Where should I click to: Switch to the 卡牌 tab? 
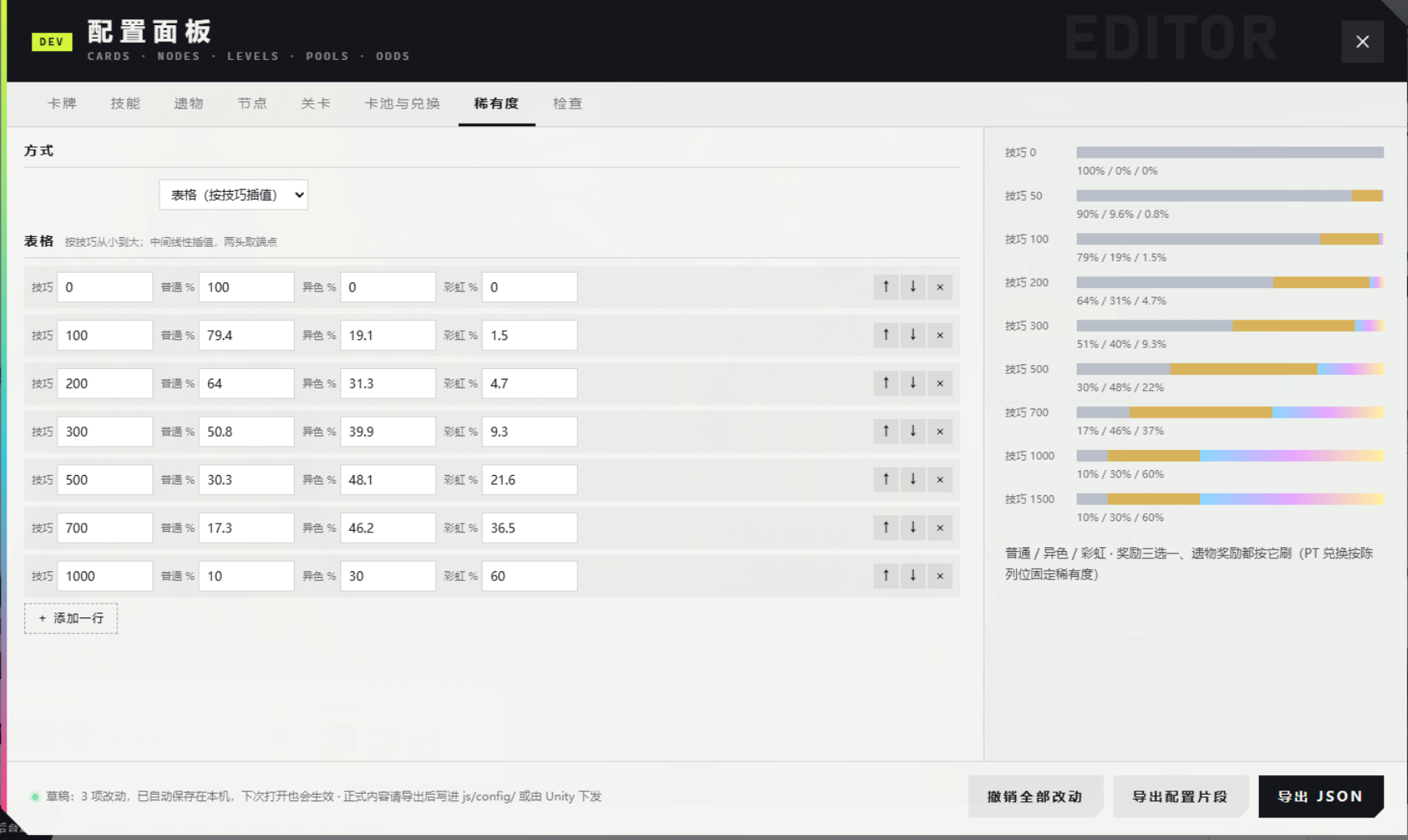tap(62, 104)
